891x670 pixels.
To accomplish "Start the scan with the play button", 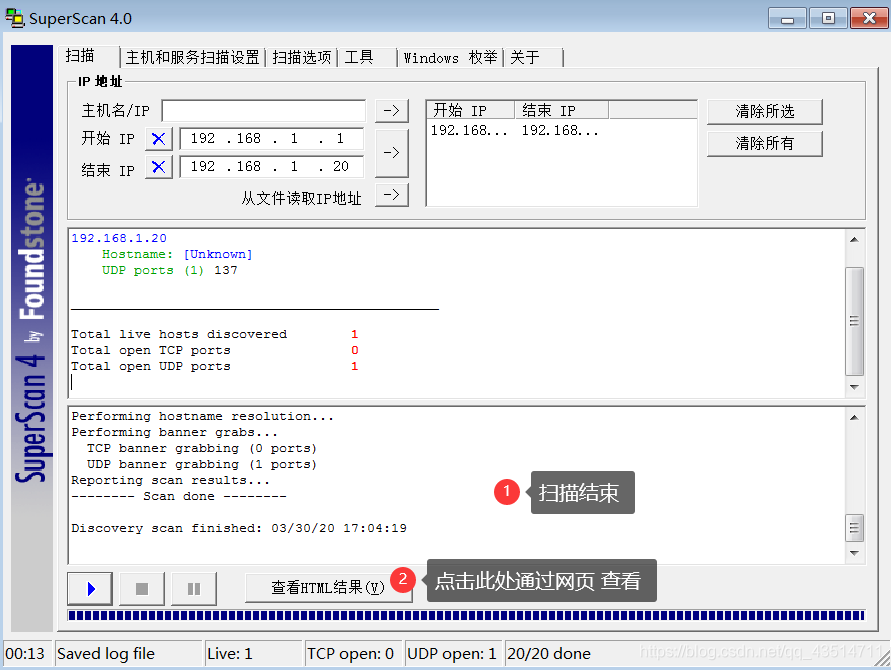I will (x=90, y=589).
